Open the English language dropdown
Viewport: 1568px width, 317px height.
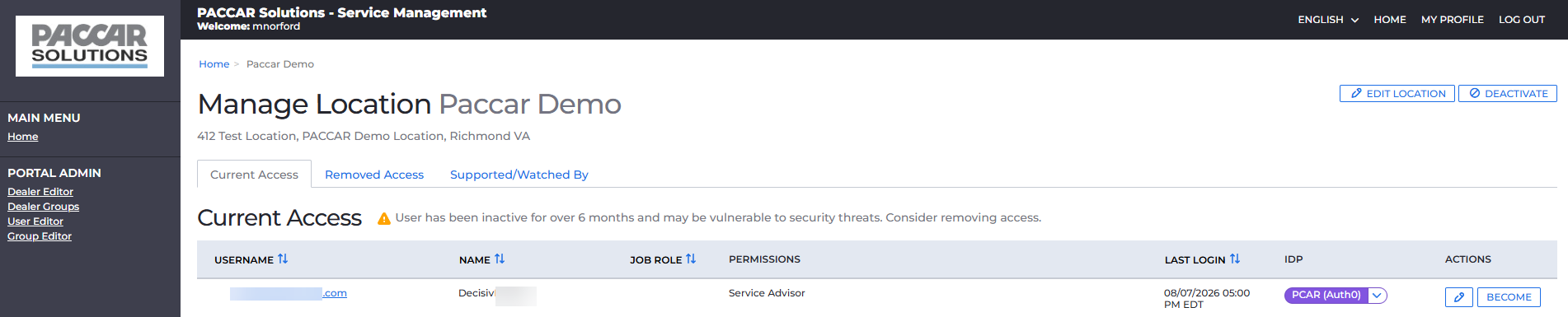(1328, 20)
